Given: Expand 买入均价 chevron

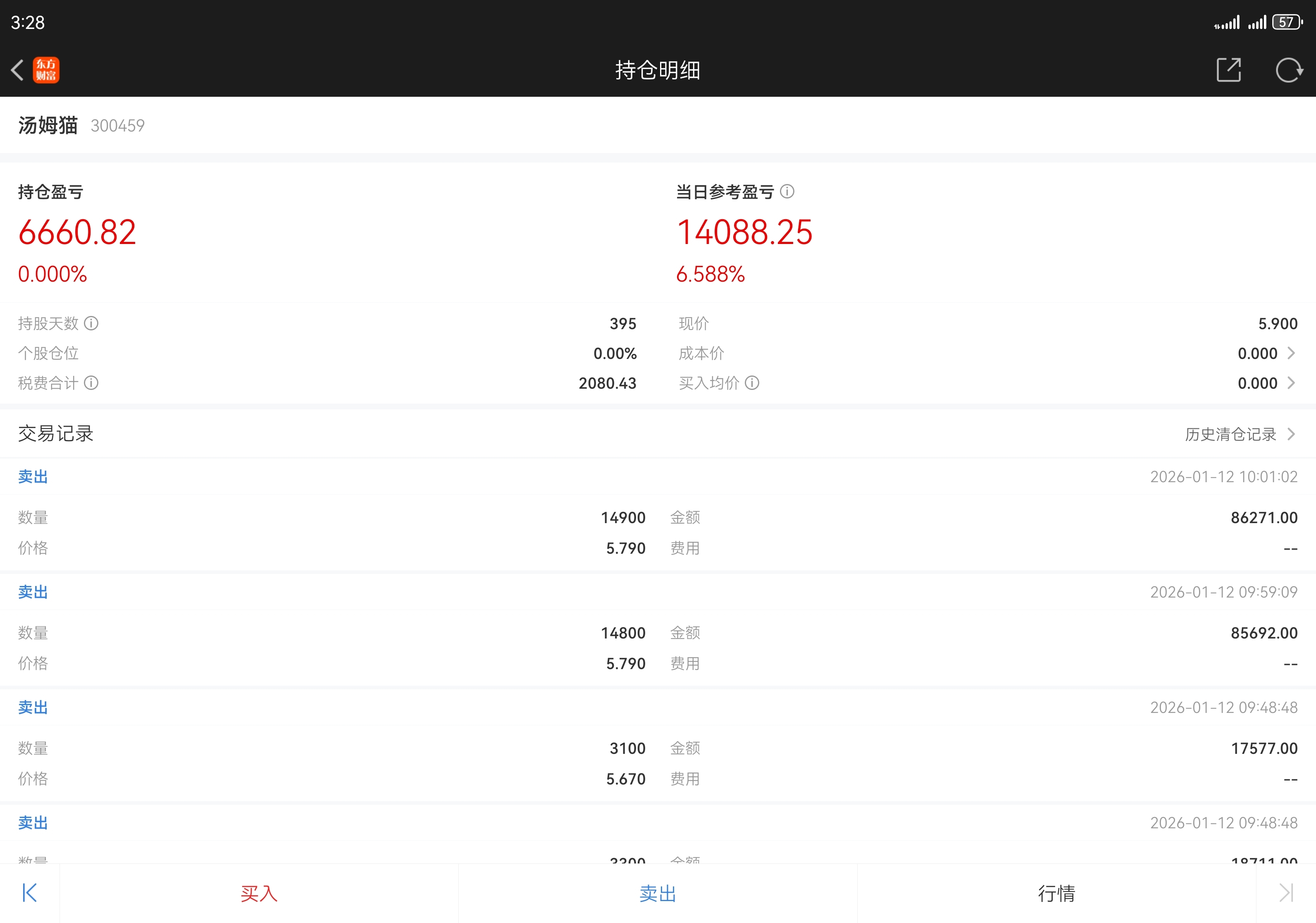Looking at the screenshot, I should click(1291, 383).
